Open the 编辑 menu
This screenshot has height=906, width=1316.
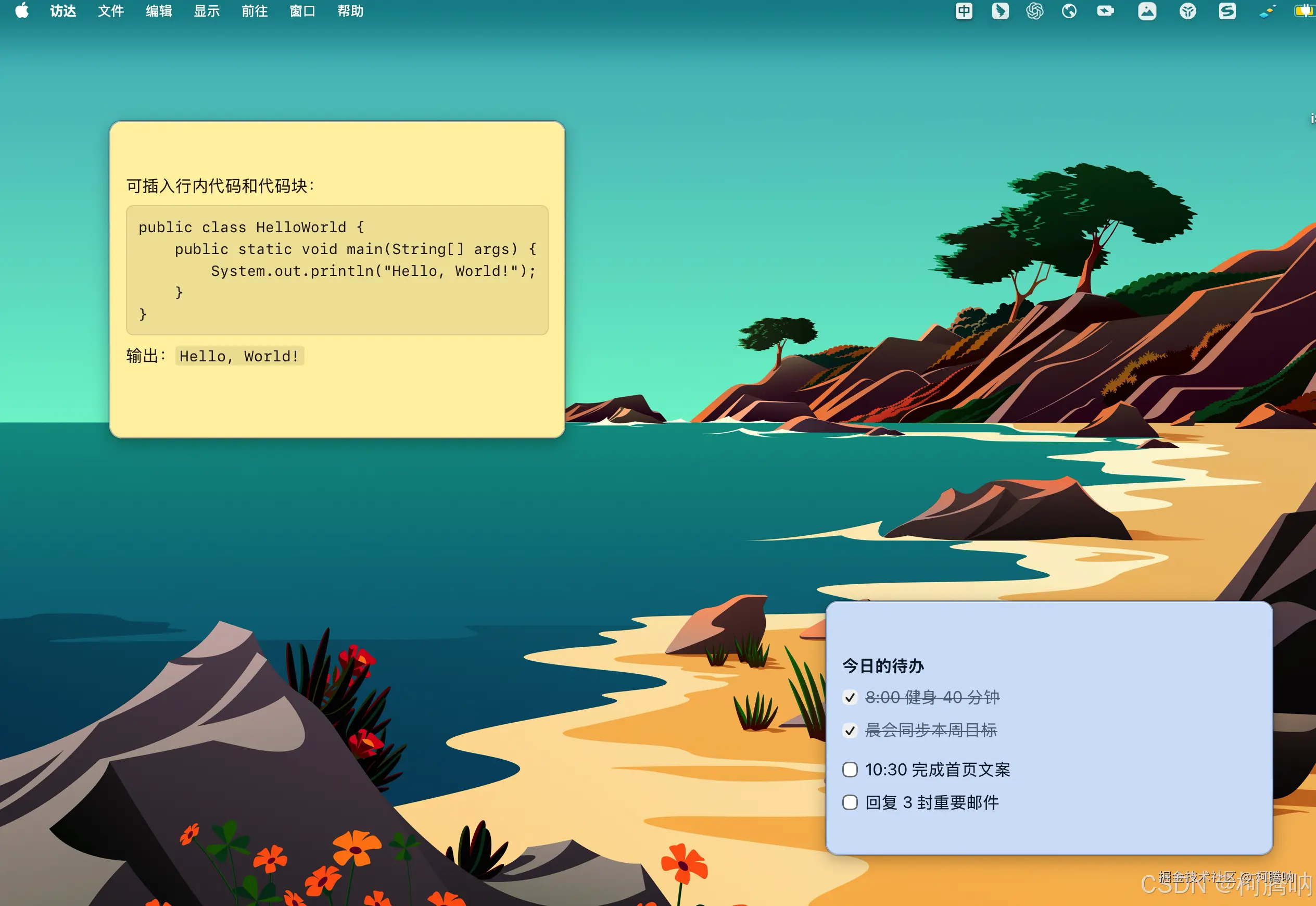[159, 11]
